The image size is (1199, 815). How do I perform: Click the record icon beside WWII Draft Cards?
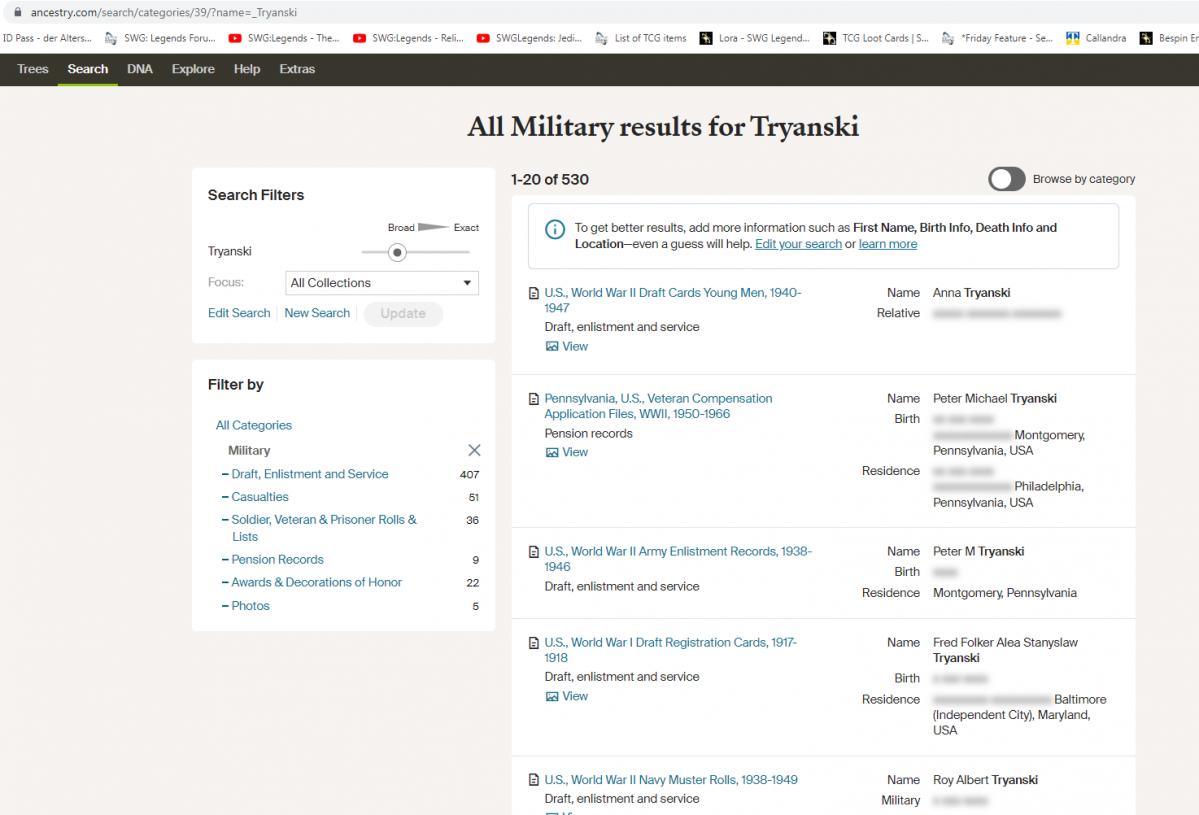[534, 294]
